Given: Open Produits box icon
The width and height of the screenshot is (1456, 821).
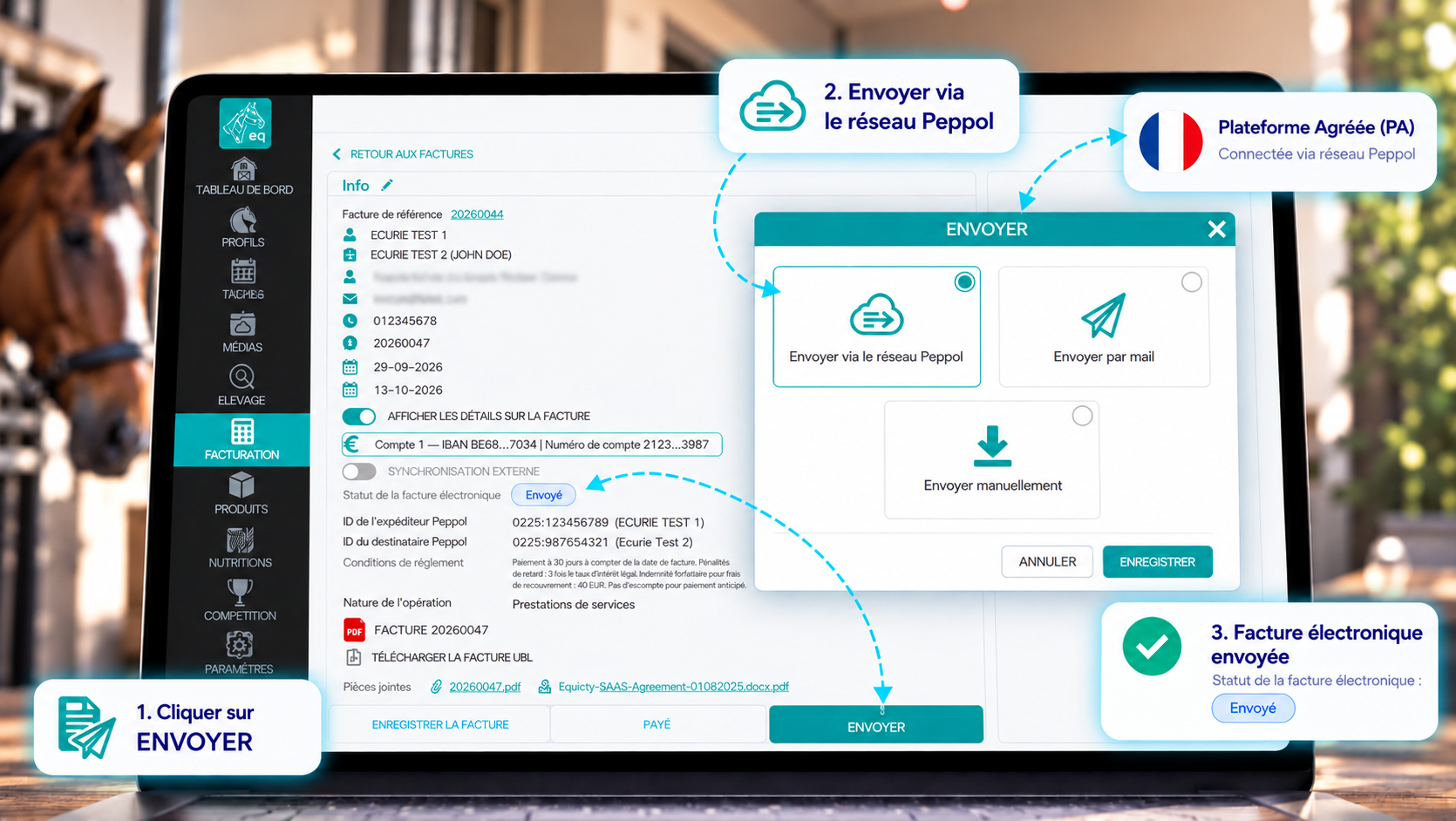Looking at the screenshot, I should click(242, 485).
